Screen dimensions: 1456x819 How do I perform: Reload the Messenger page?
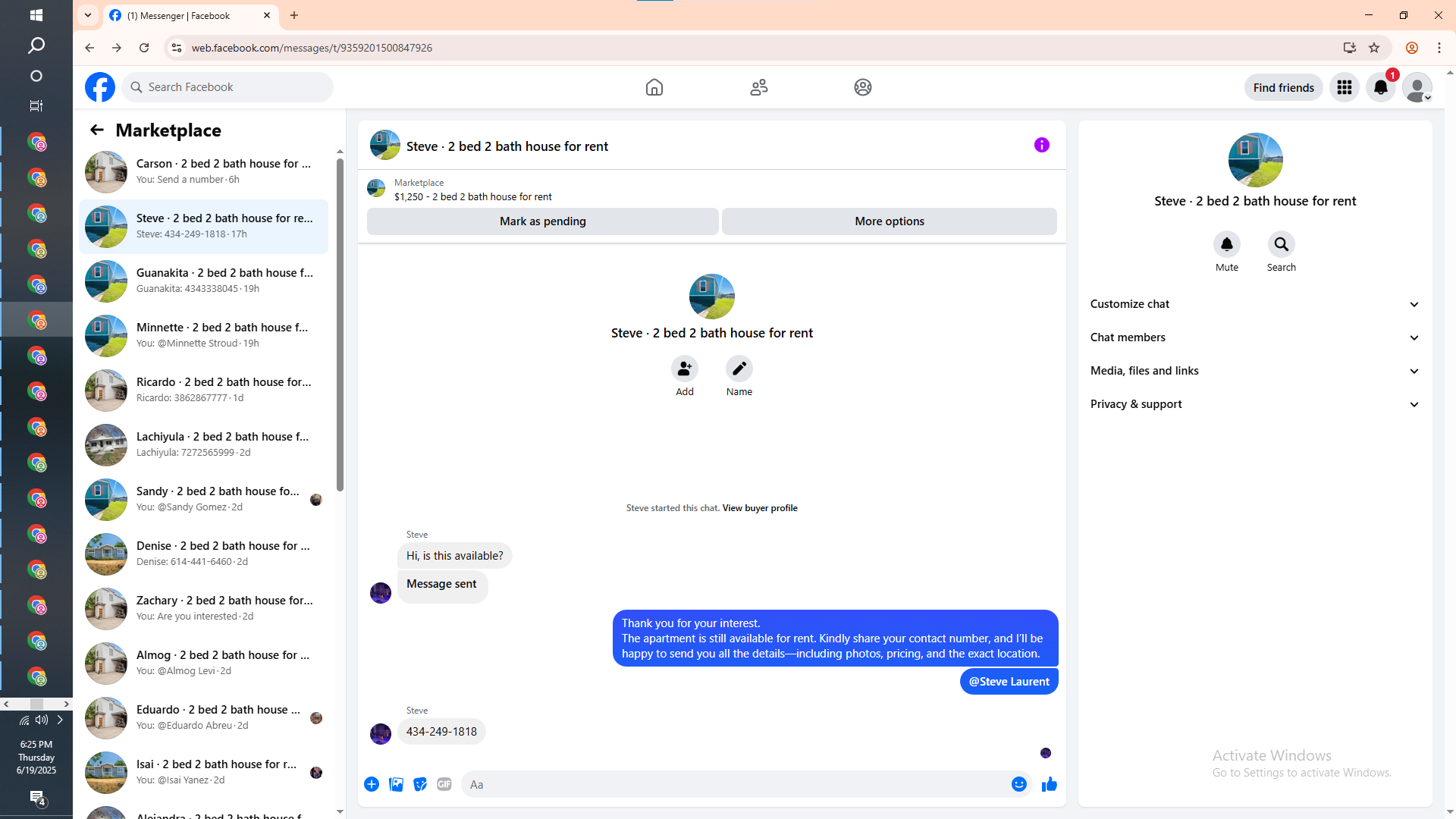(144, 48)
